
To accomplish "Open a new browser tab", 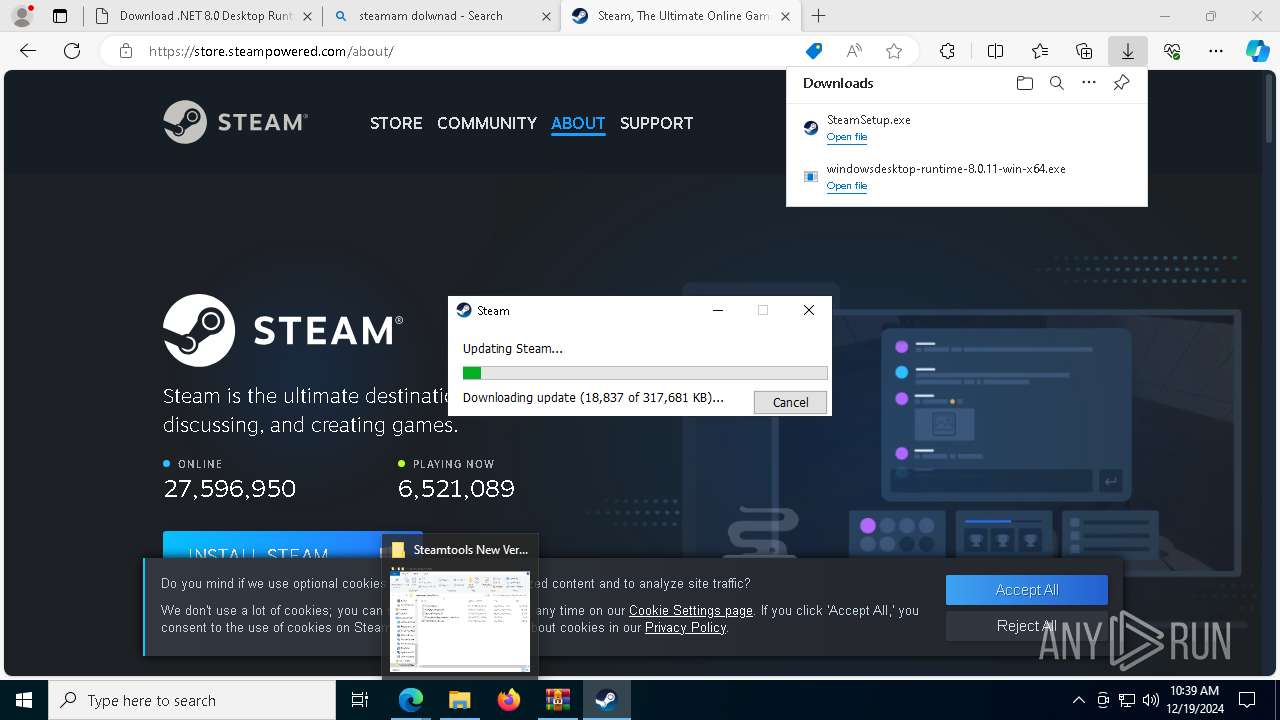I will point(818,16).
